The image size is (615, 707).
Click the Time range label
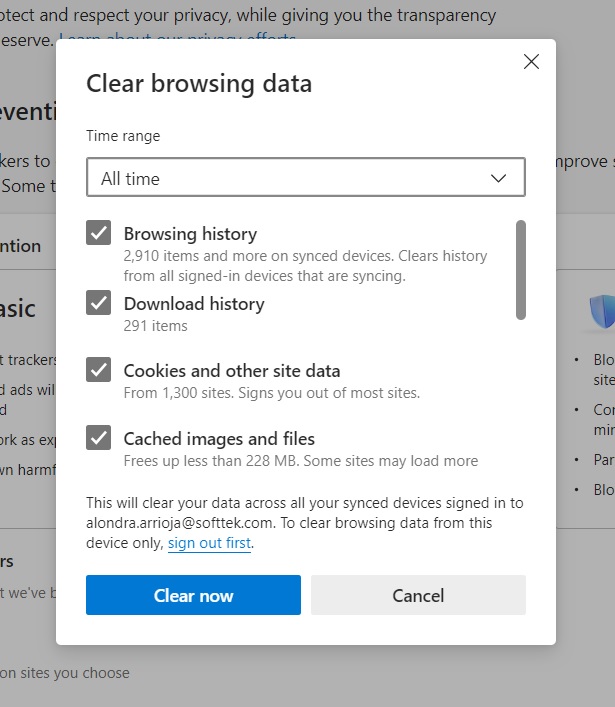click(123, 136)
